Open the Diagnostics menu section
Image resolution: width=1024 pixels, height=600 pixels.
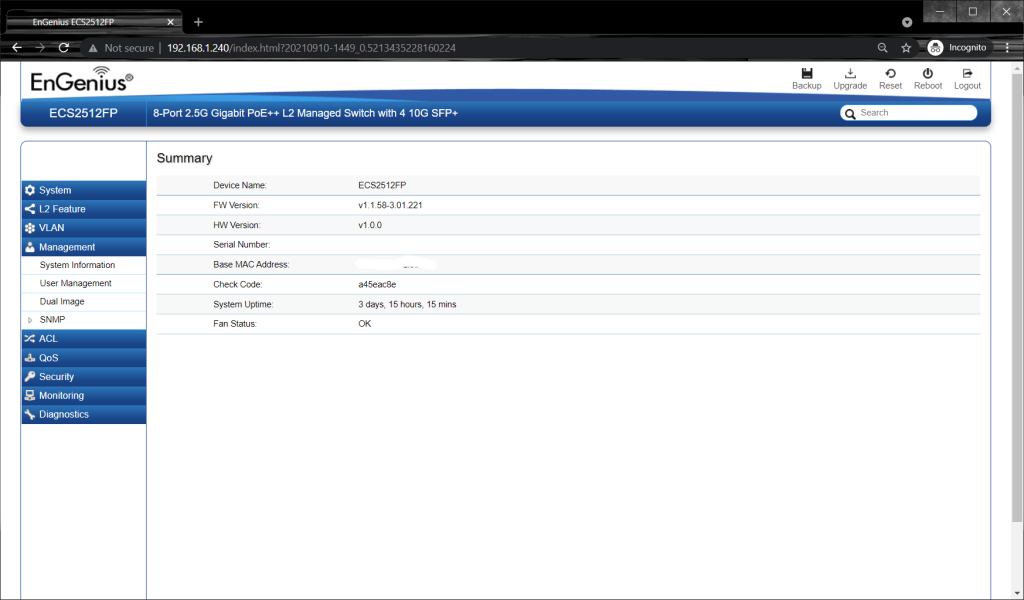84,414
